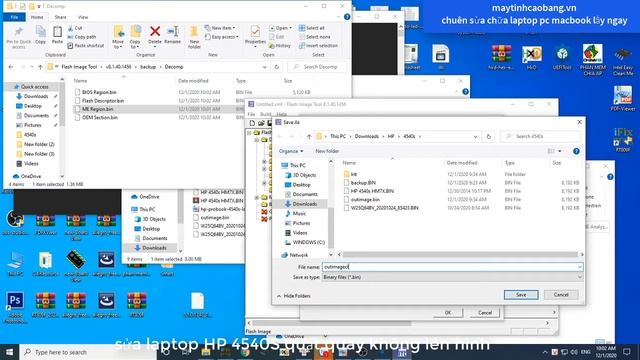Open the Organize dropdown in Save As

[x=291, y=151]
